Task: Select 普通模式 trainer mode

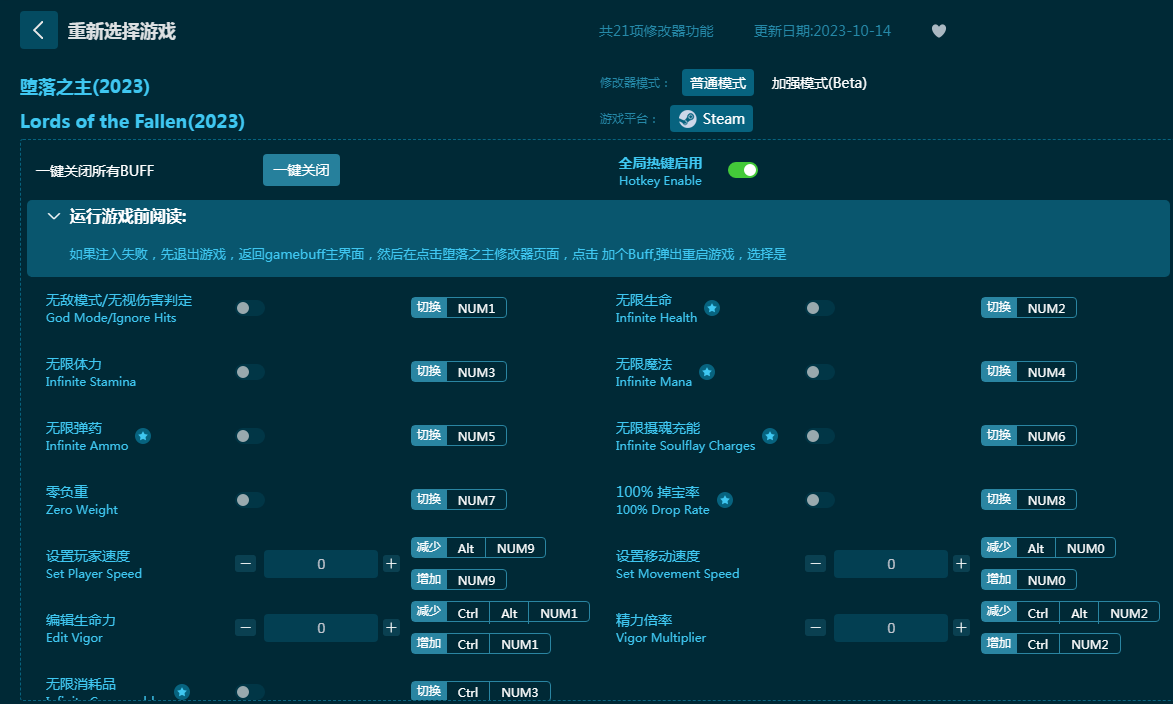Action: (x=717, y=83)
